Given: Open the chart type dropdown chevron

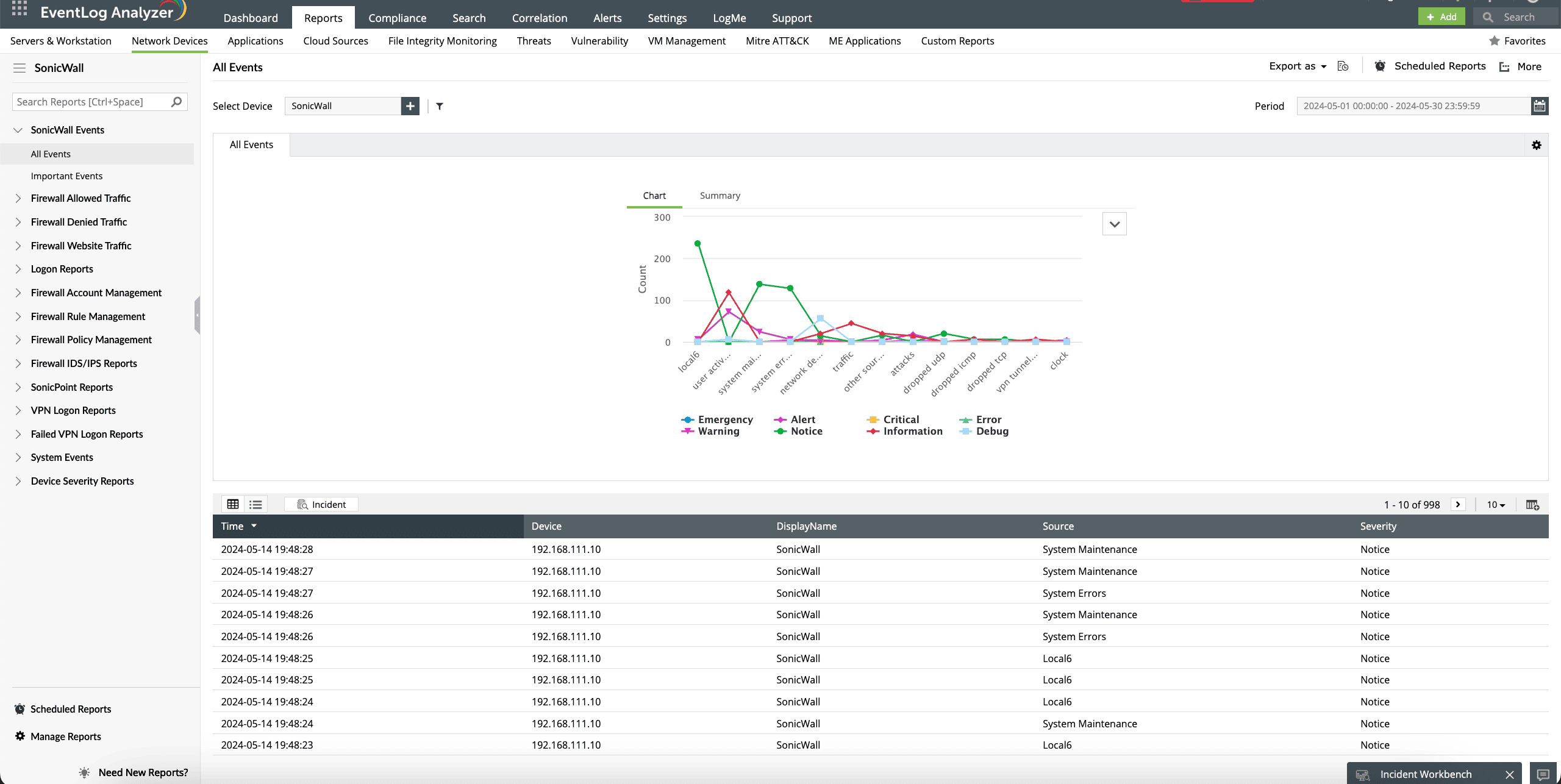Looking at the screenshot, I should (x=1114, y=224).
